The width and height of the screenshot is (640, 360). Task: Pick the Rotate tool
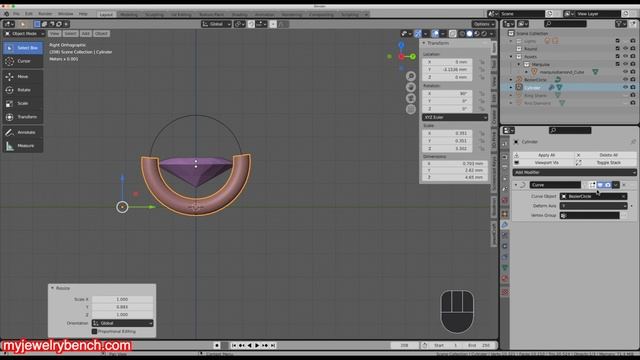[23, 90]
